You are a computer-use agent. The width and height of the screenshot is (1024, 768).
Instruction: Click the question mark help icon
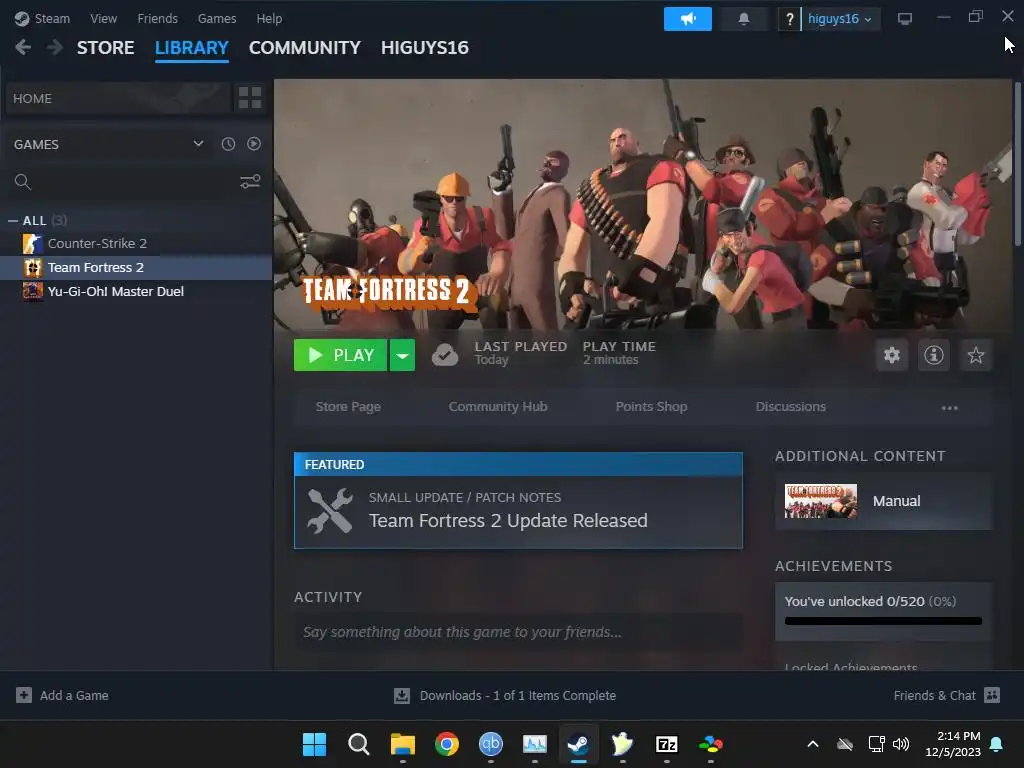790,19
